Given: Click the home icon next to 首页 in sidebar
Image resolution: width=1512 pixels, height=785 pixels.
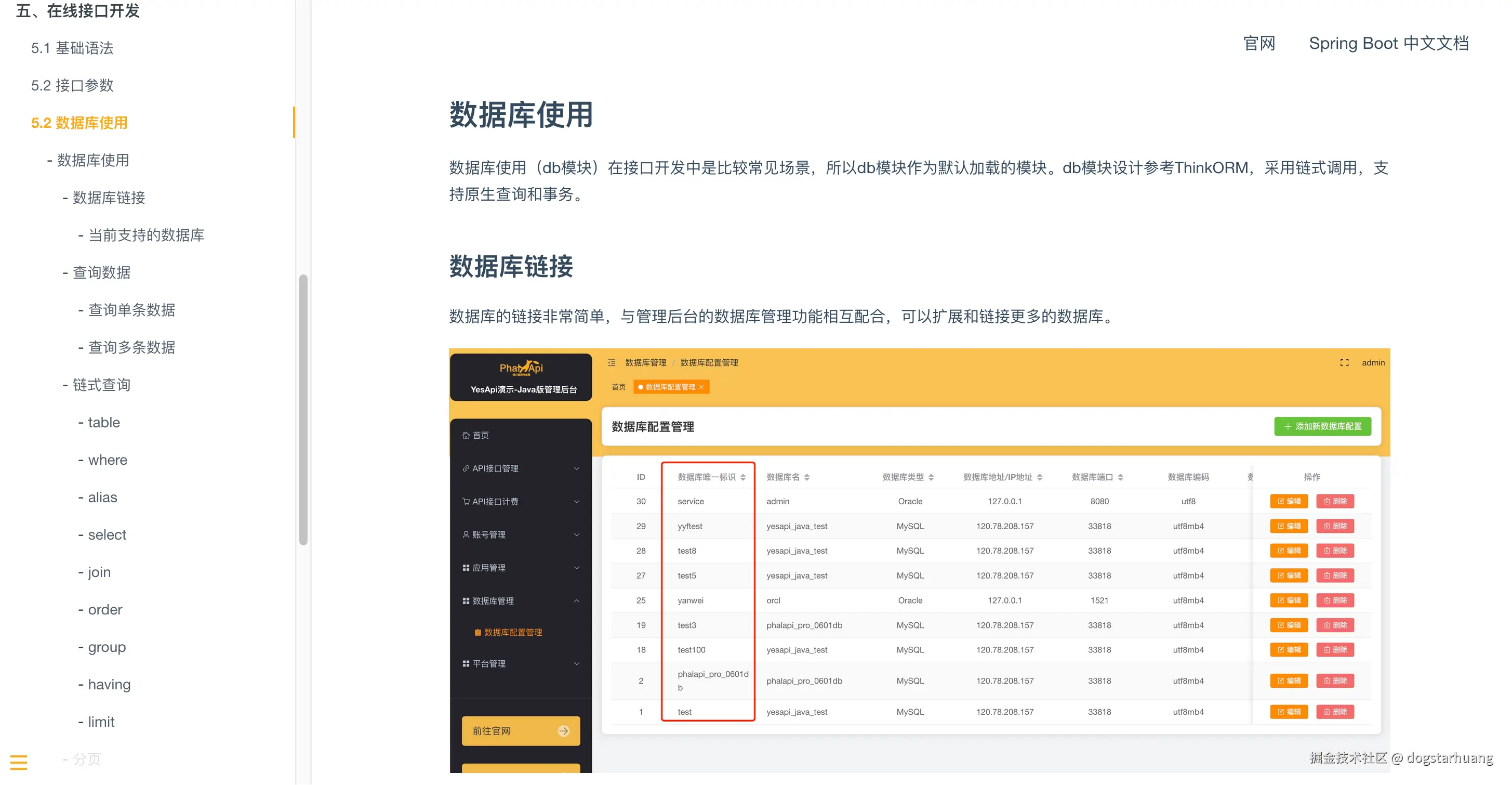Looking at the screenshot, I should tap(466, 435).
